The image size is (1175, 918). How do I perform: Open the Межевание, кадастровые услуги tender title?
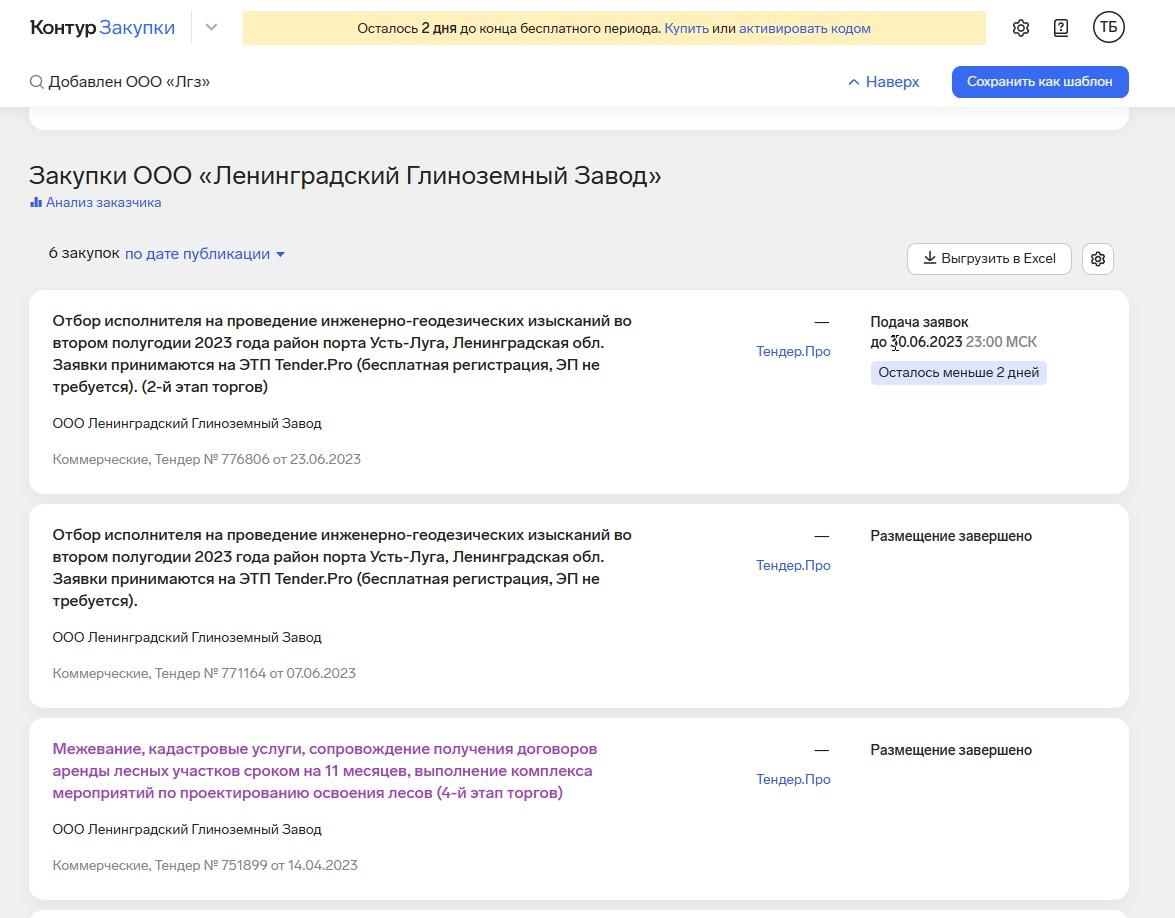click(324, 771)
